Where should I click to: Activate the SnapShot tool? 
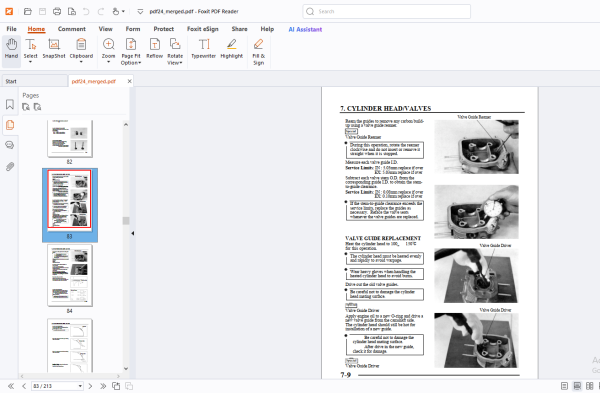pos(54,49)
